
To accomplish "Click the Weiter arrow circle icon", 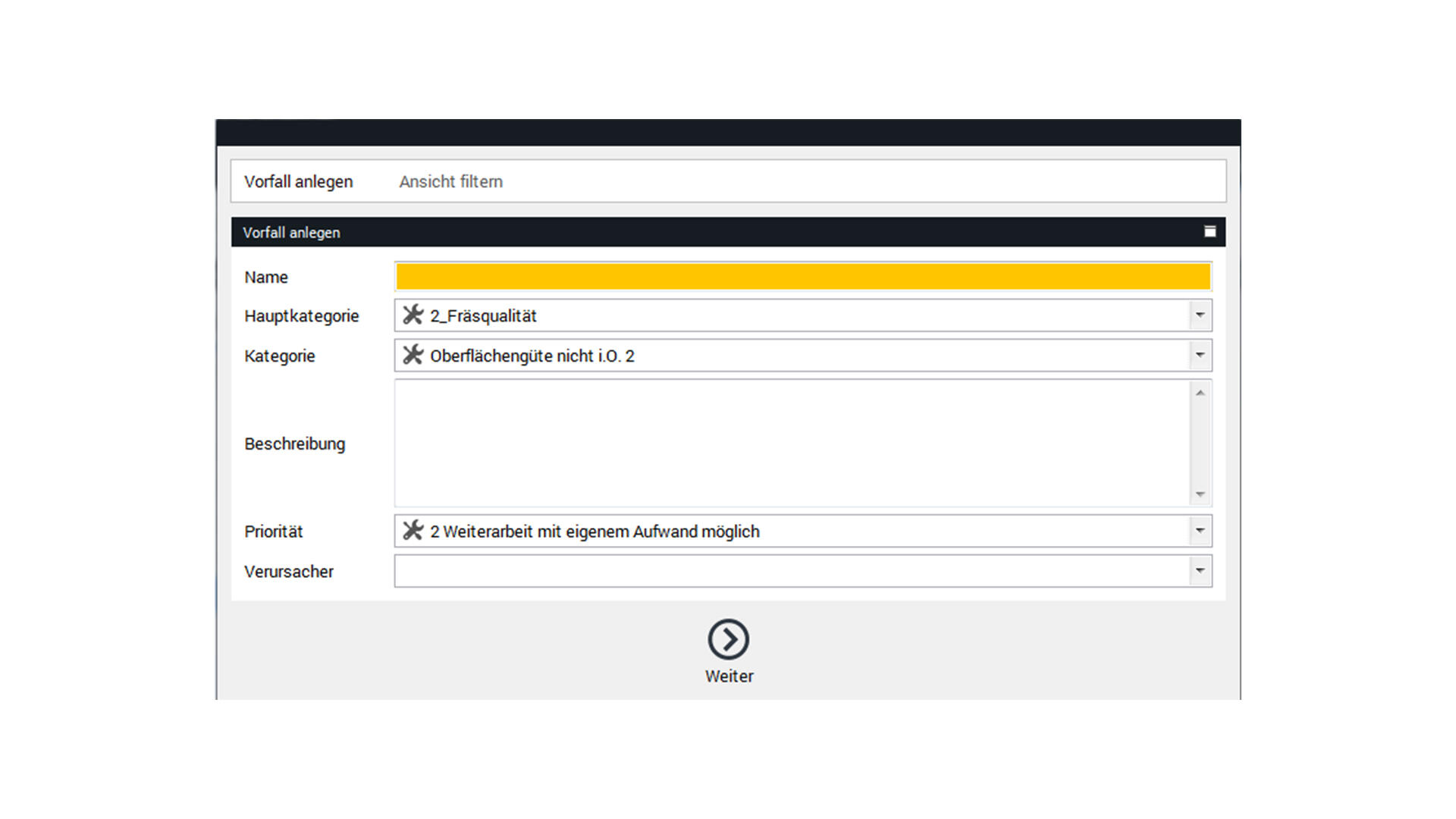I will click(729, 639).
